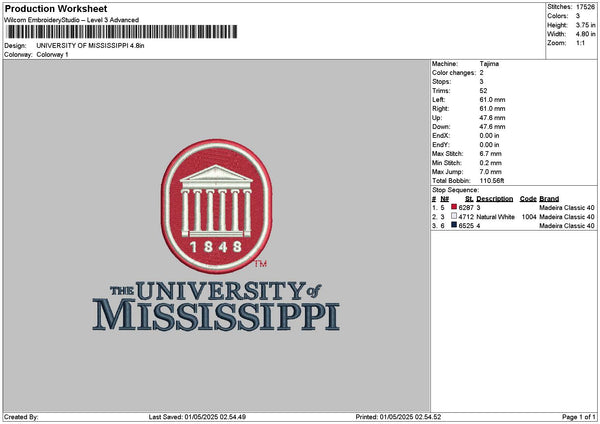Click the Left value 61.0 mm

point(492,100)
